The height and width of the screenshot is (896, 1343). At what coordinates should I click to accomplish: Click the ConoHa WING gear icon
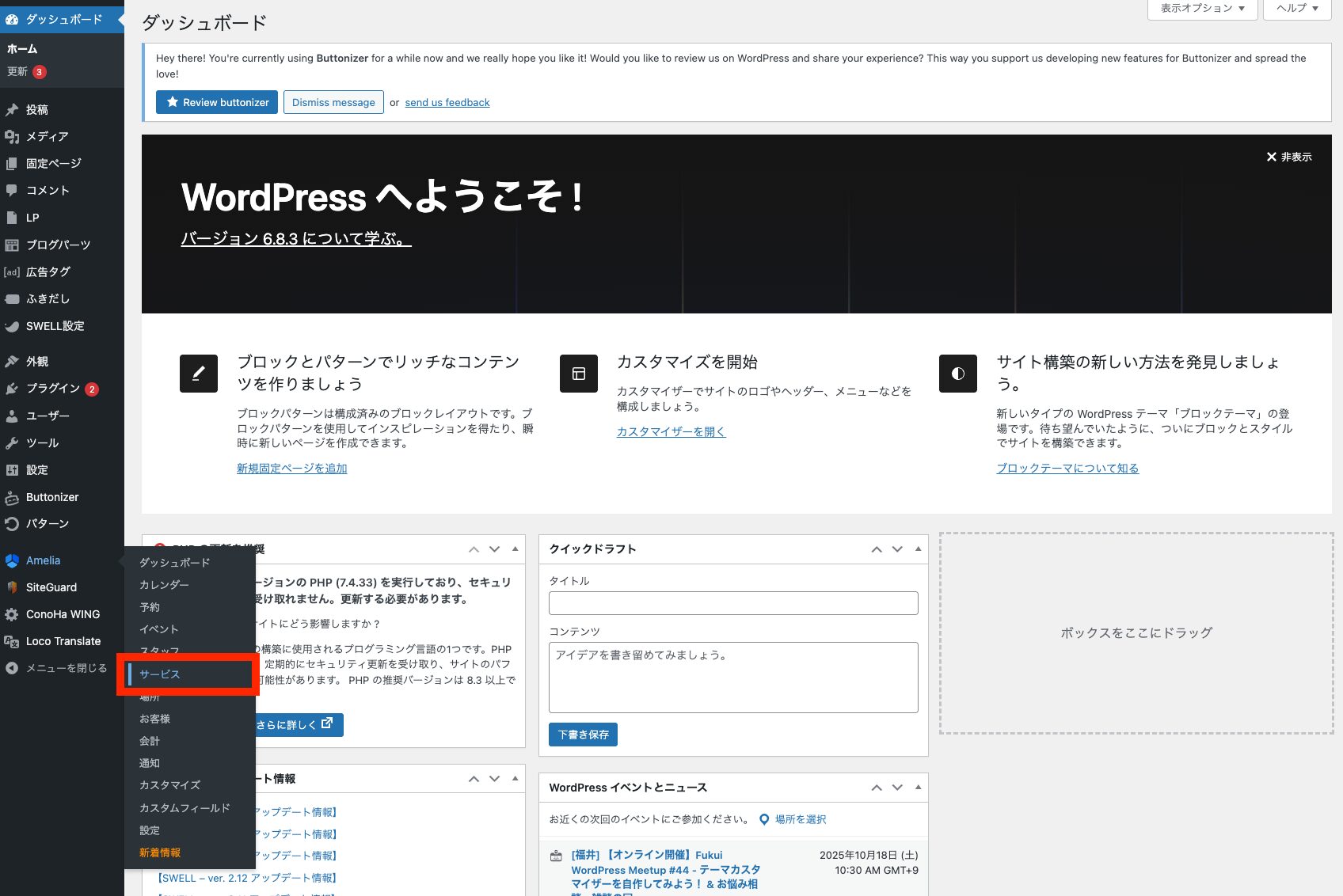[x=12, y=614]
